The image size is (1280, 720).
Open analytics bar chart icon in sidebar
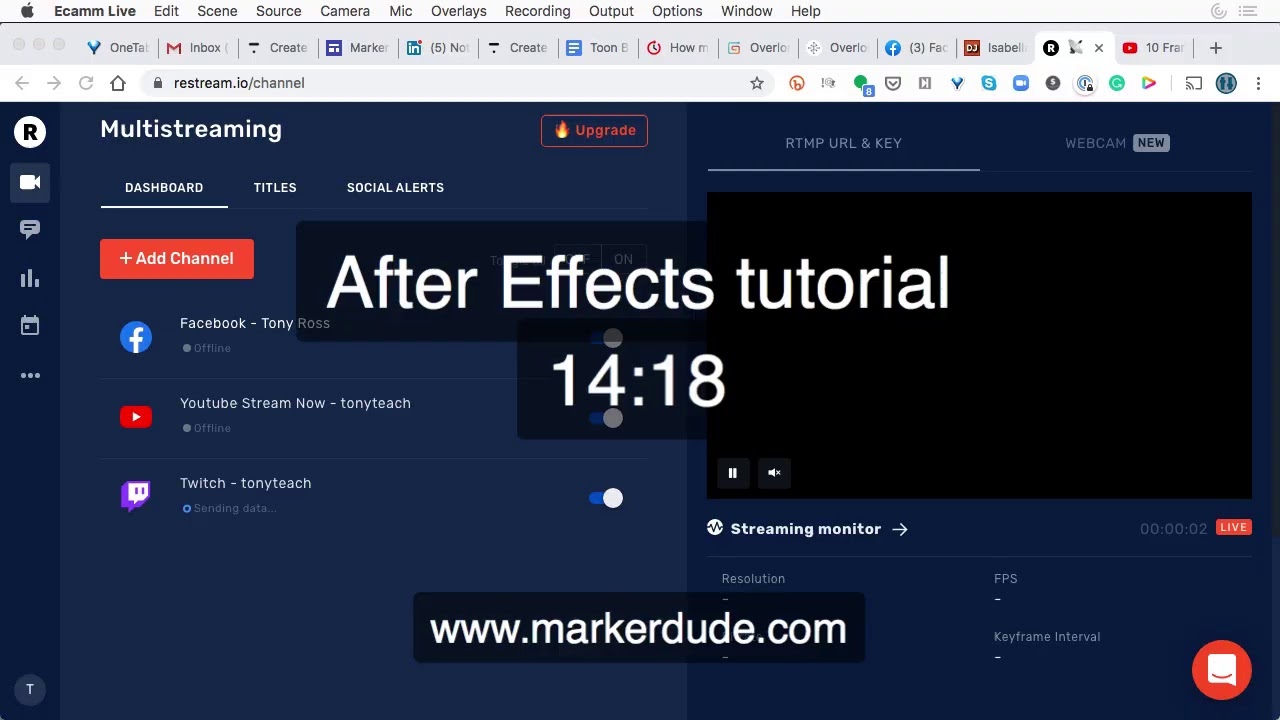30,278
